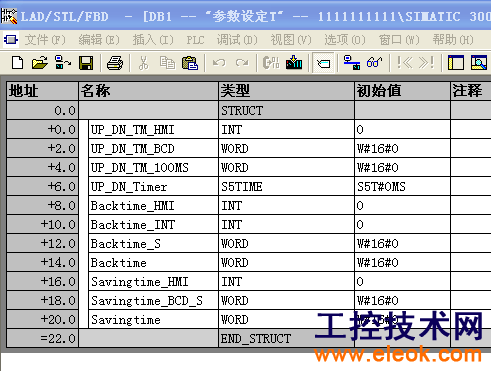Click the online partner connection icon
The width and height of the screenshot is (491, 371).
tap(63, 63)
